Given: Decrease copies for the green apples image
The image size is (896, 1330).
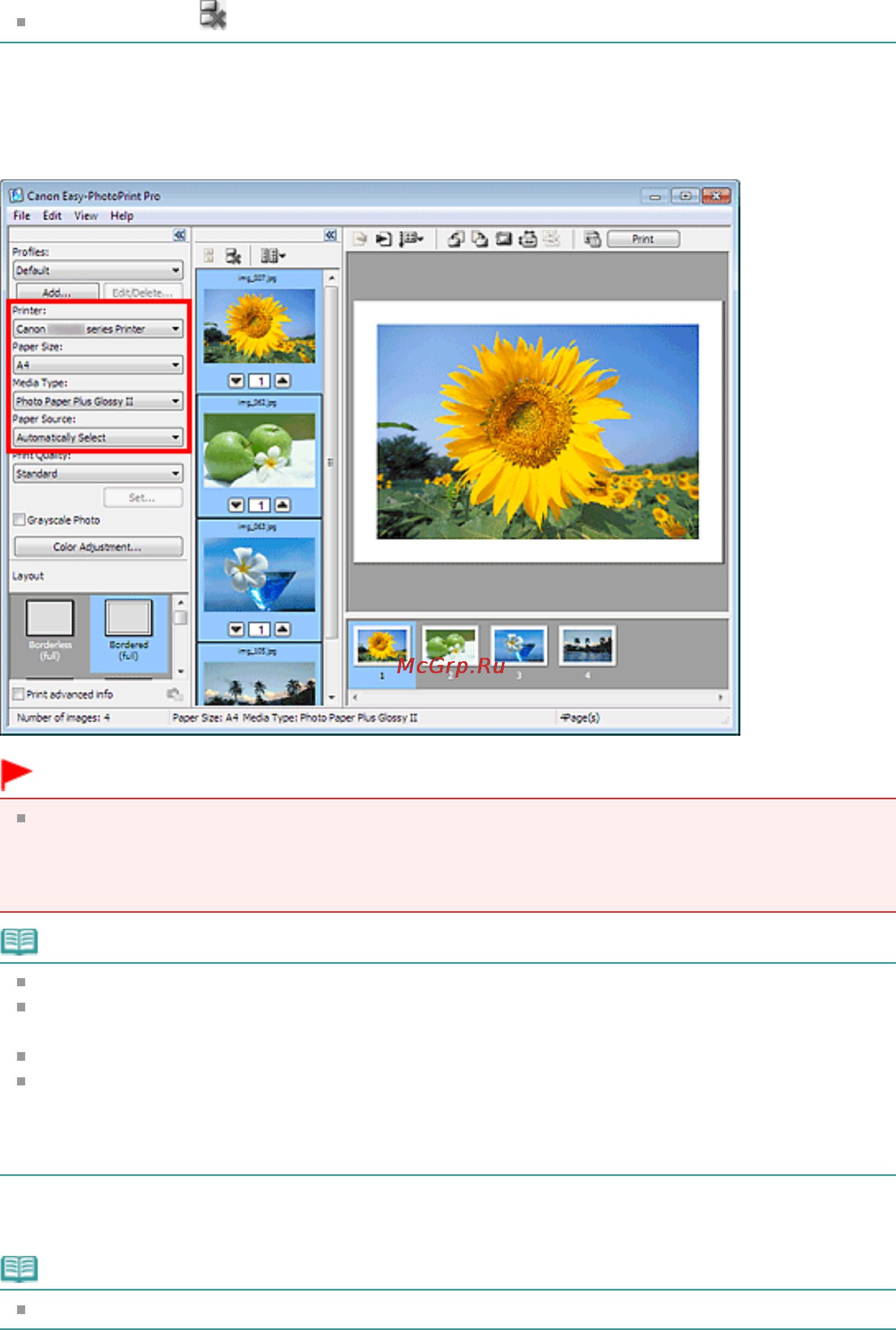Looking at the screenshot, I should click(236, 505).
